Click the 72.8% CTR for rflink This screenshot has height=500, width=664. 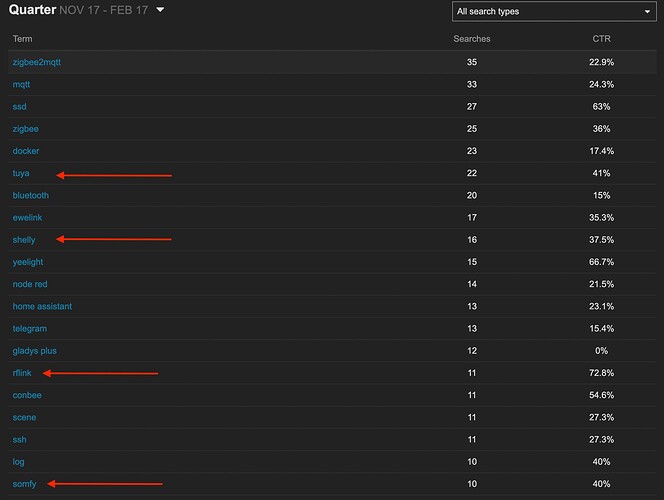point(601,373)
